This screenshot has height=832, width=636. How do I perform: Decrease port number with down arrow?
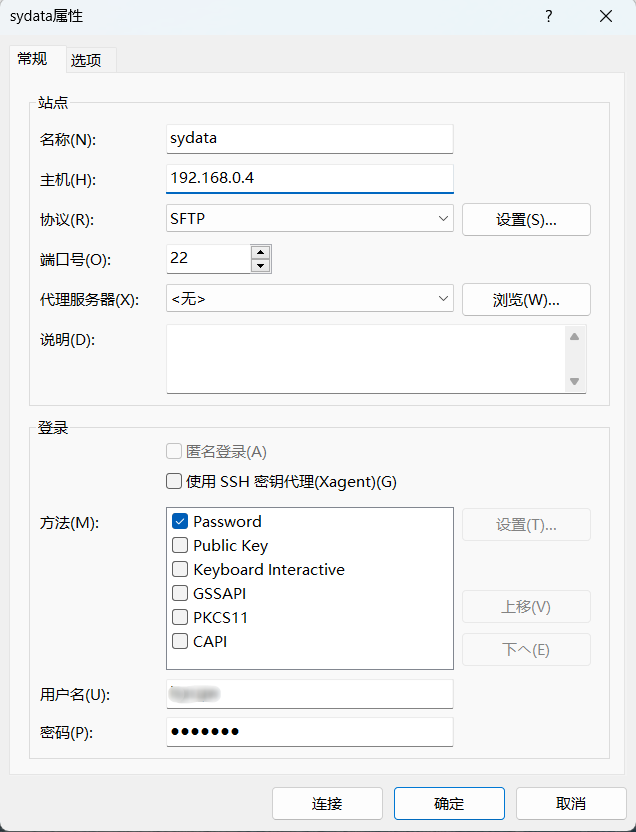(x=260, y=266)
